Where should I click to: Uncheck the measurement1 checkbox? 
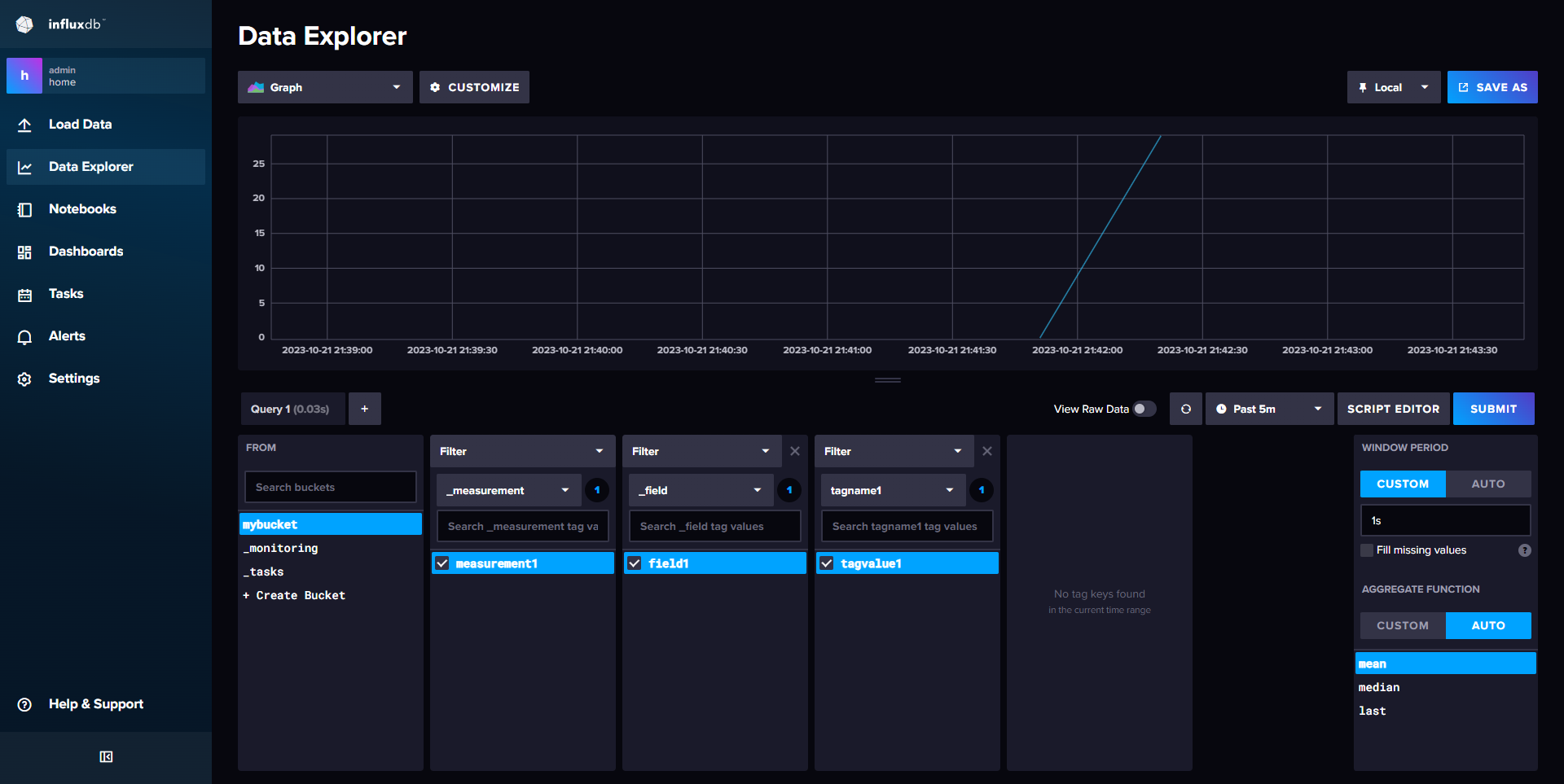pyautogui.click(x=442, y=563)
